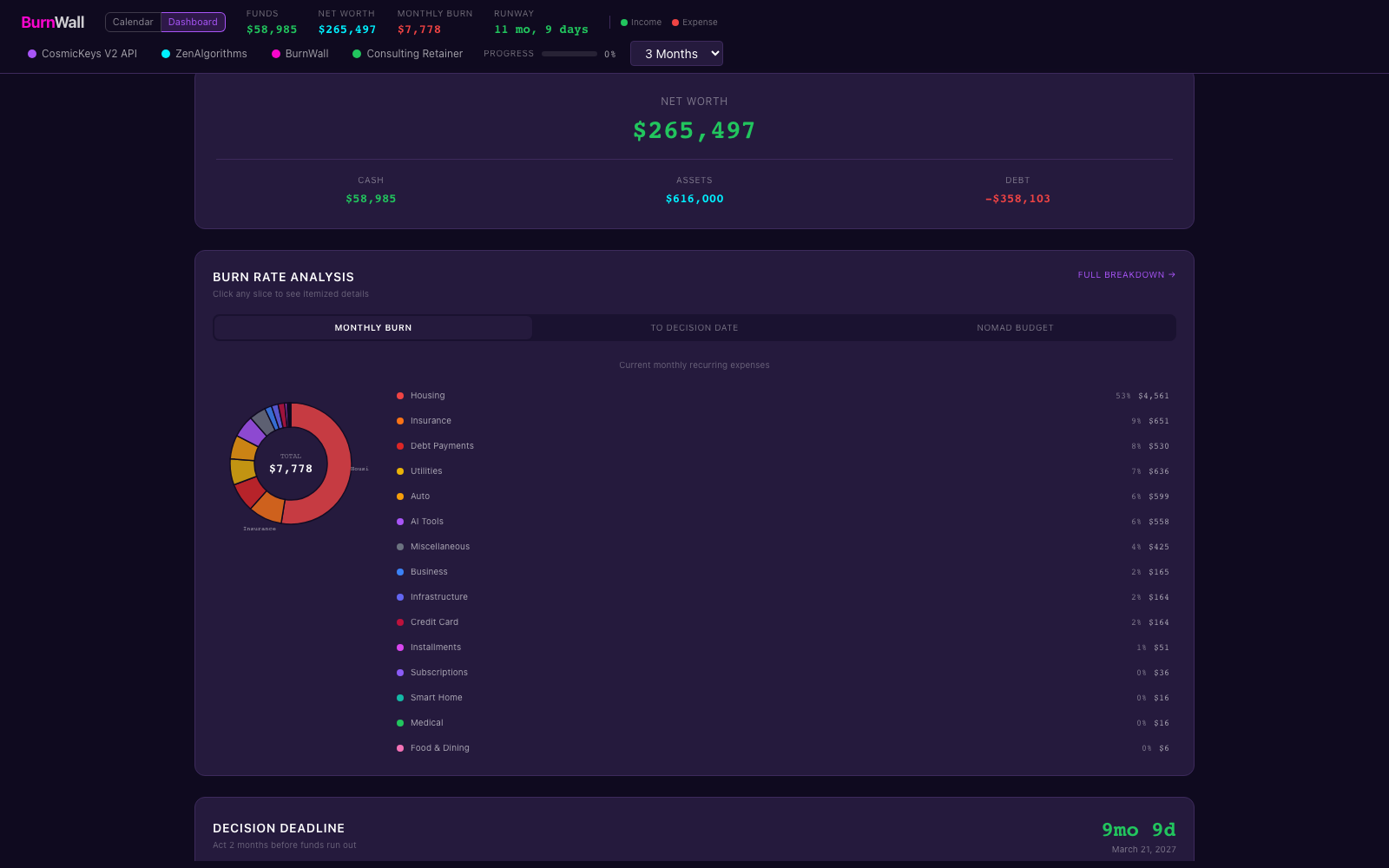This screenshot has width=1389, height=868.
Task: Select the Housing expense label
Action: click(x=427, y=396)
